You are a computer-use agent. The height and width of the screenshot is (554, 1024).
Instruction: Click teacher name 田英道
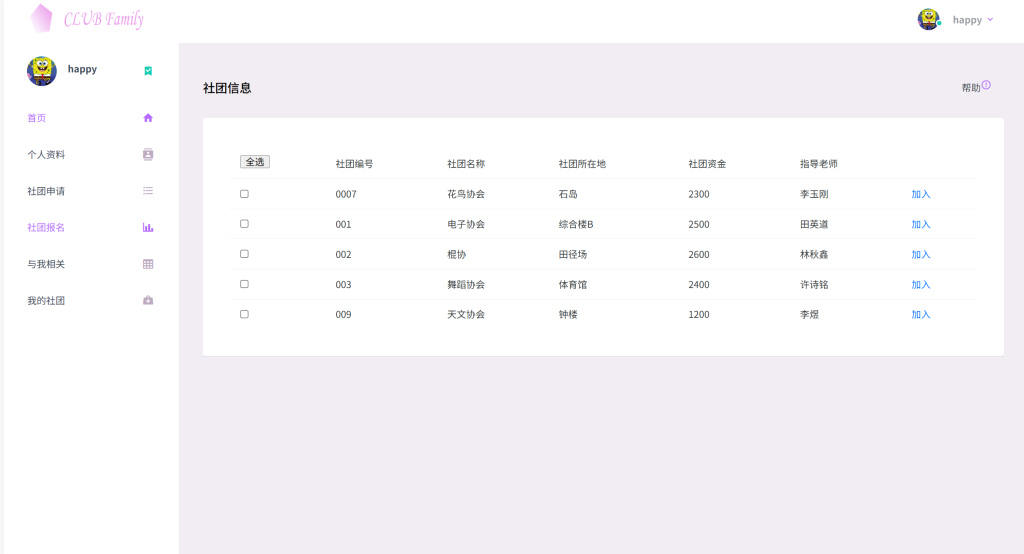(814, 224)
